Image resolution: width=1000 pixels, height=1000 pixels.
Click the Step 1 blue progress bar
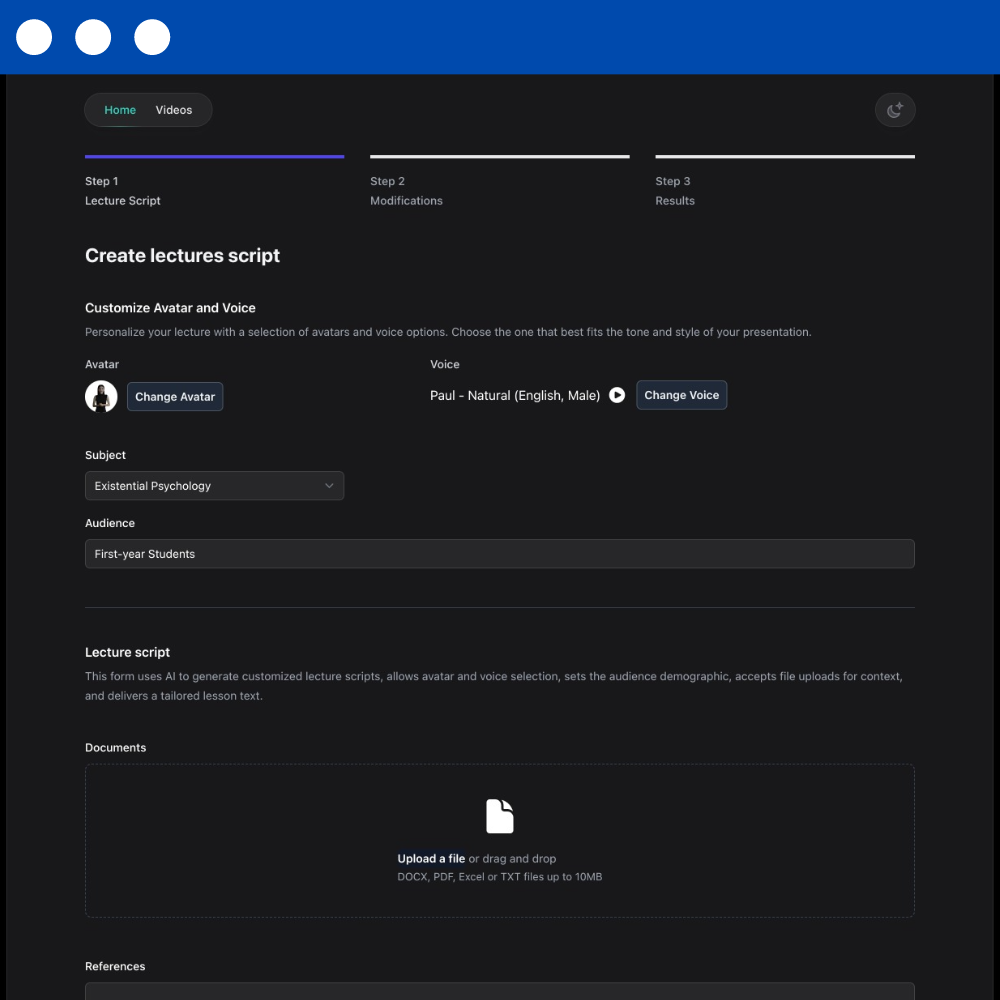[x=214, y=156]
